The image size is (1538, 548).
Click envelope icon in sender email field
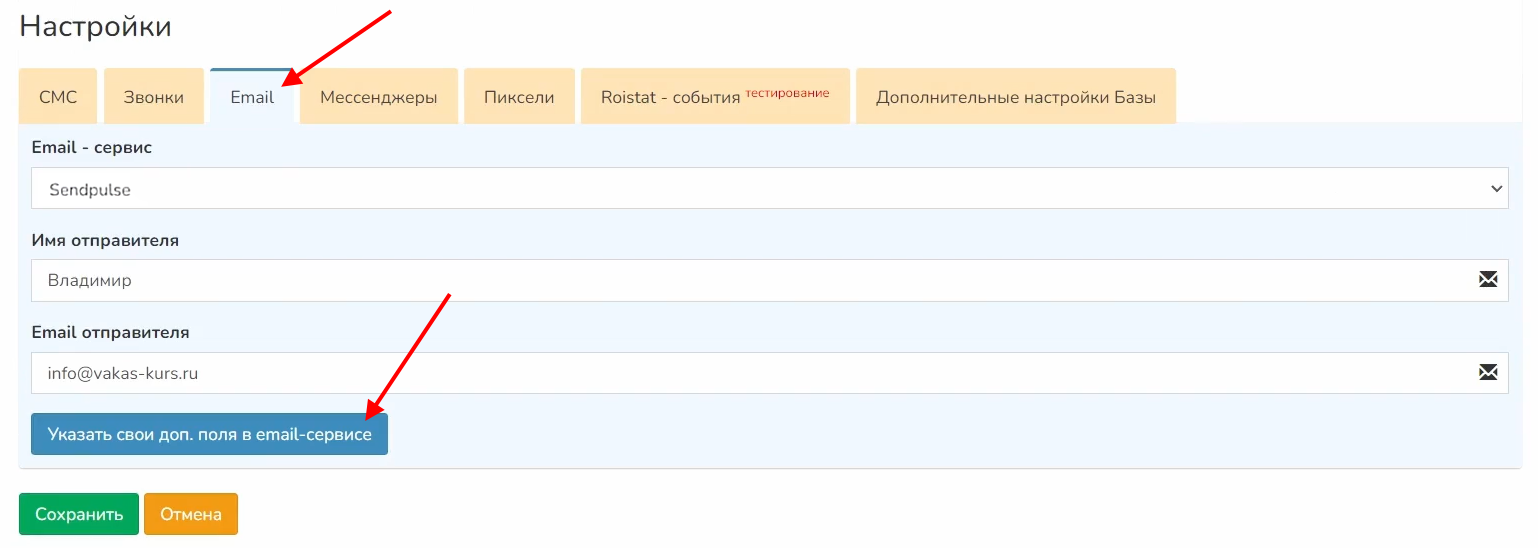[1488, 373]
